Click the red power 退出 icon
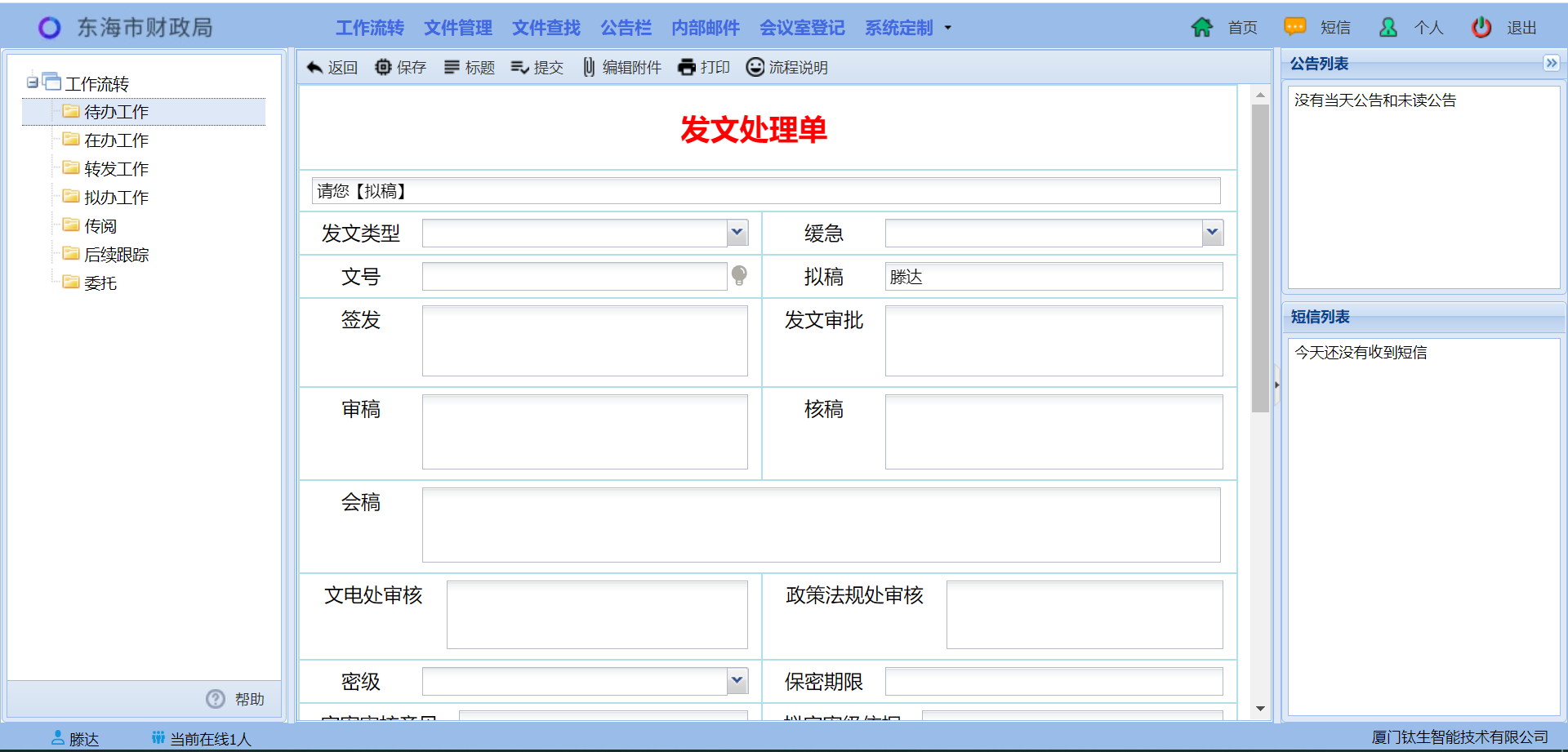 click(x=1481, y=27)
